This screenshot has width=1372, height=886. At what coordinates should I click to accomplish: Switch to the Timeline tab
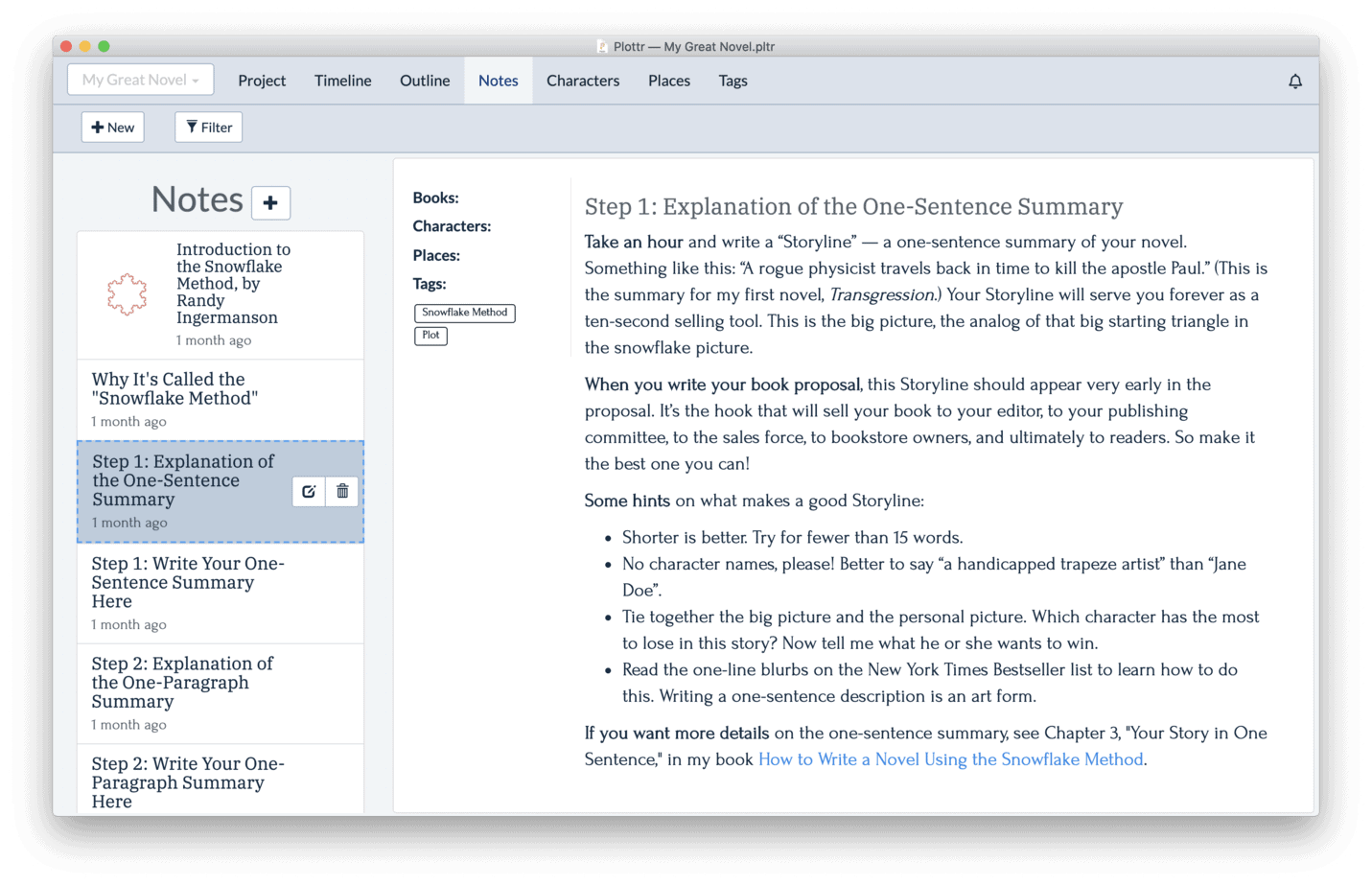point(342,81)
